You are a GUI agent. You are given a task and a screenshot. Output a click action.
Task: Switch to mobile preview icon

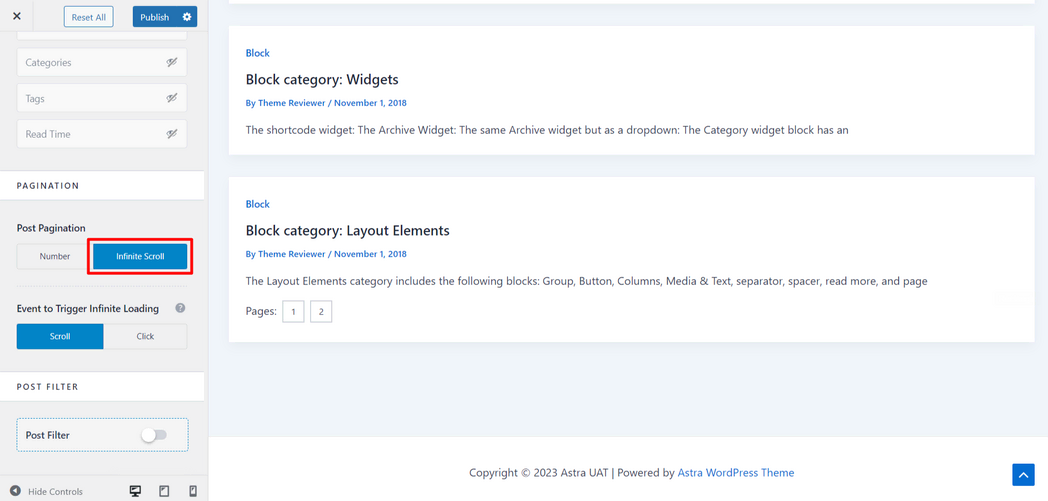[193, 491]
